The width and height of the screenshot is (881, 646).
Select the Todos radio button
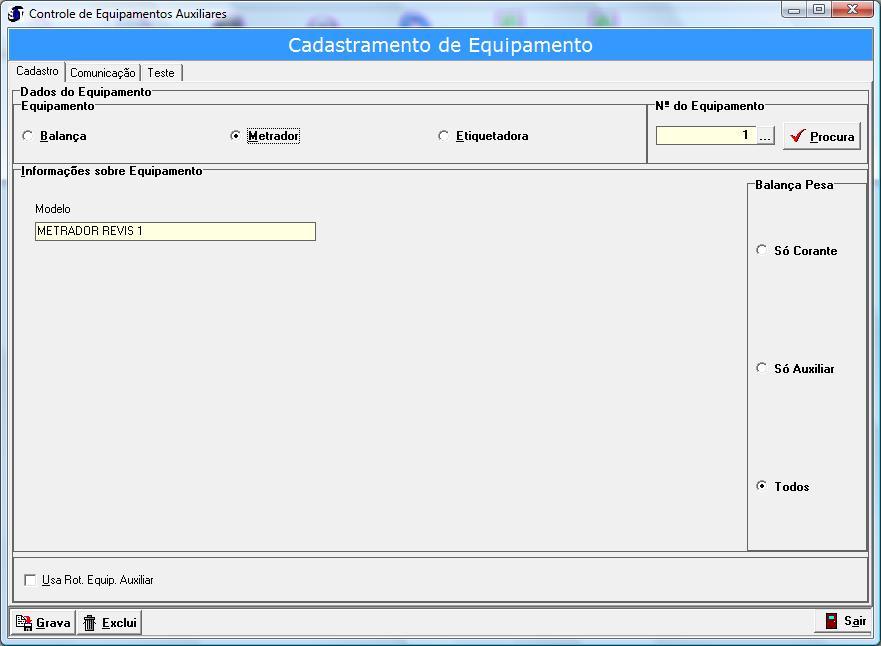coord(762,486)
